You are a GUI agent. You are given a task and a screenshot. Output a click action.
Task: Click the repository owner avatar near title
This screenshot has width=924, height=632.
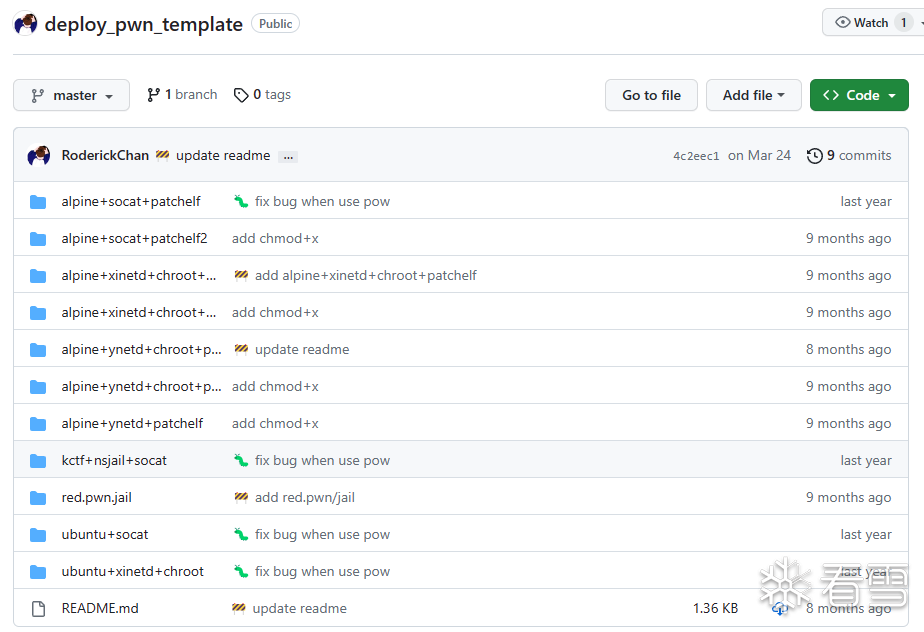25,24
